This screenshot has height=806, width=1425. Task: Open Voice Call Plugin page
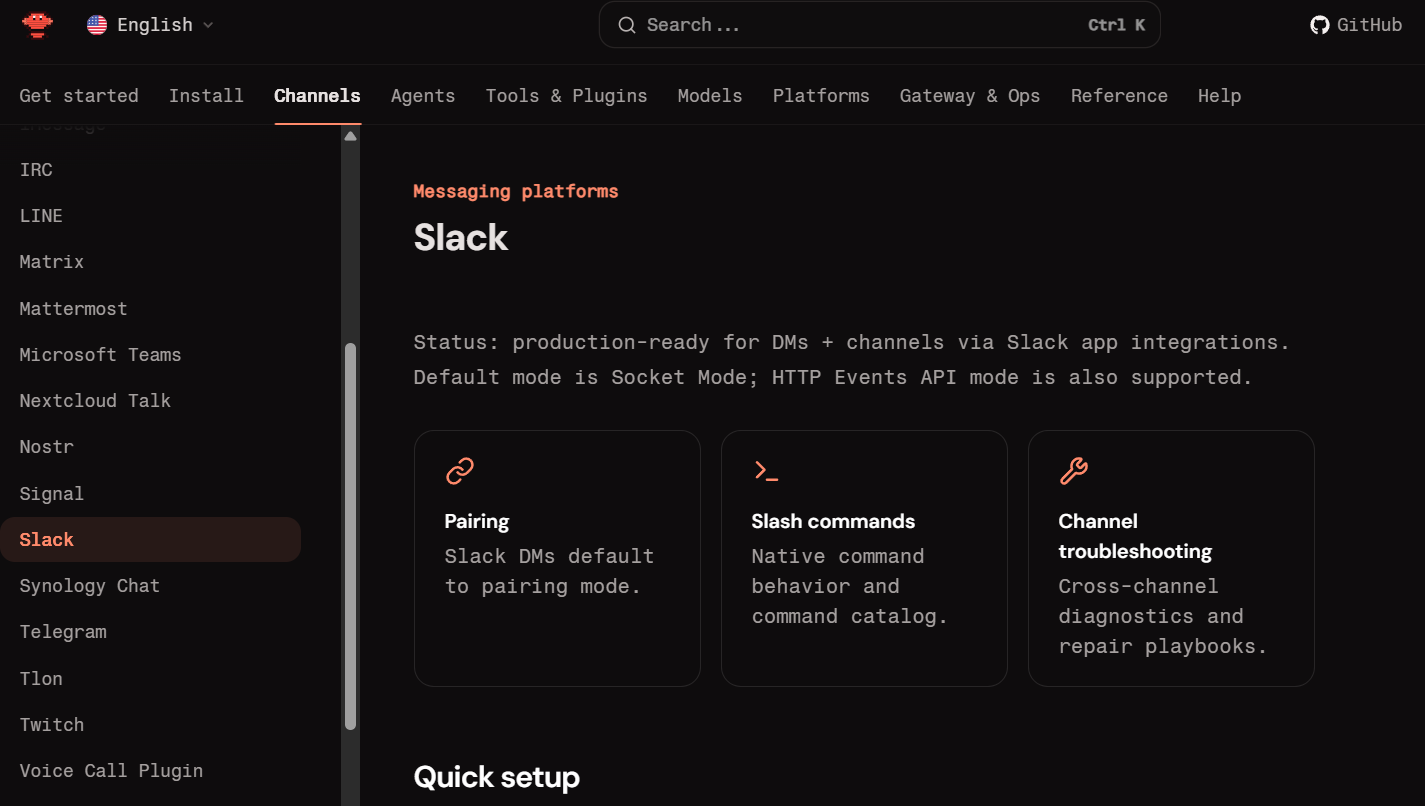tap(150, 771)
